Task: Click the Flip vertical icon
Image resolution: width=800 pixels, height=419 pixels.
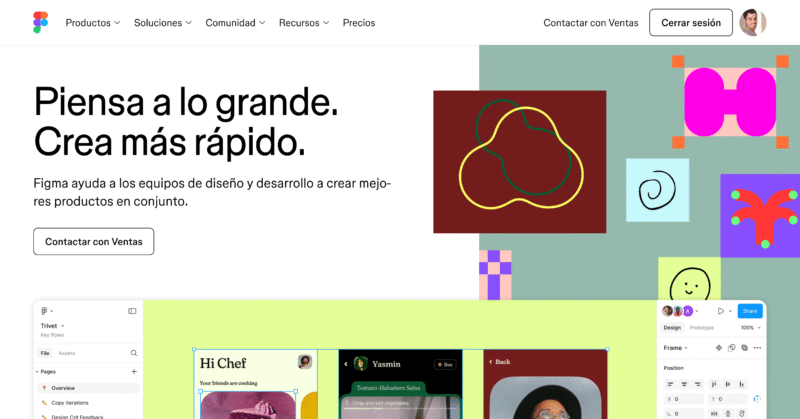Action: [728, 414]
